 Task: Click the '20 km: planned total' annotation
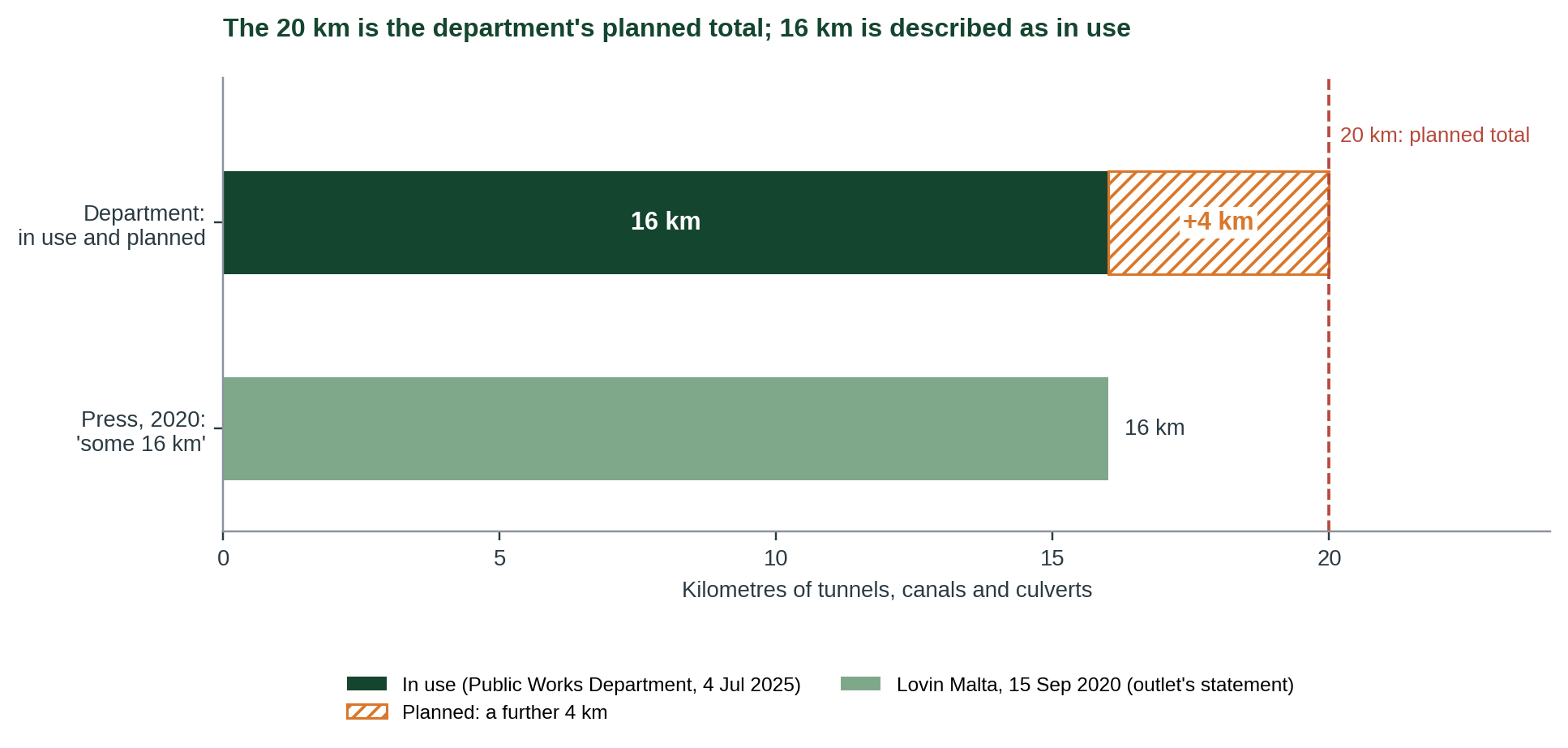[x=1434, y=135]
